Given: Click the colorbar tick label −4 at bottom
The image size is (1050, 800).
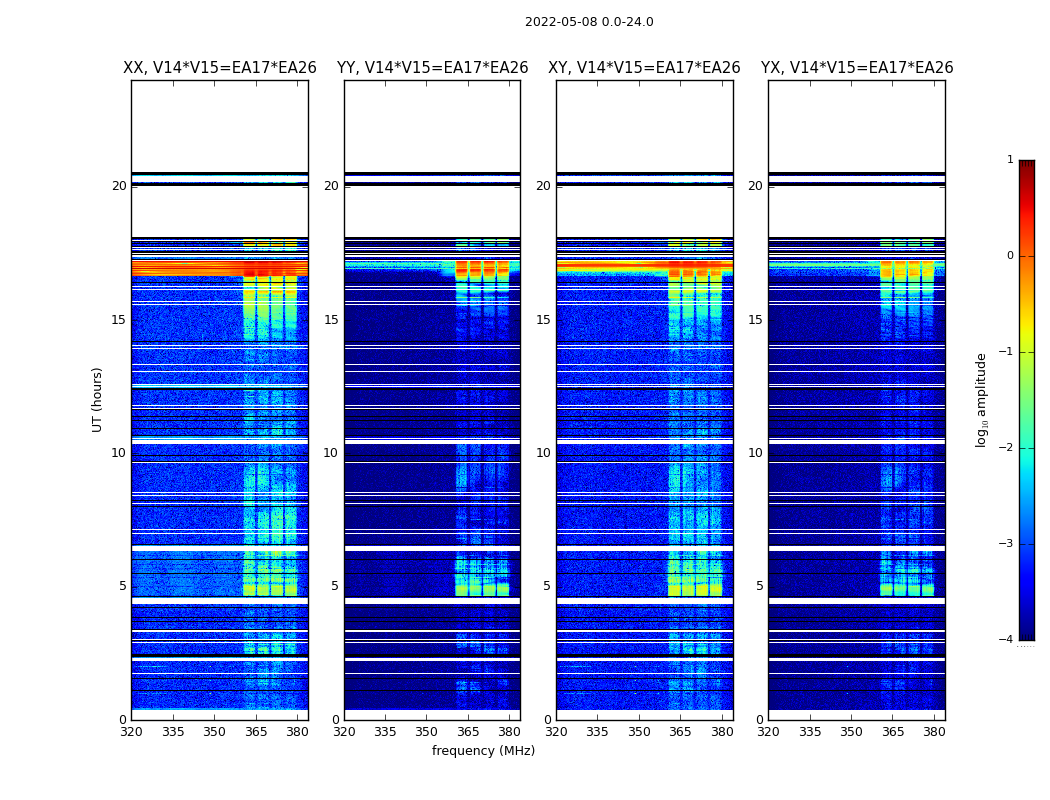Looking at the screenshot, I should tap(1006, 640).
